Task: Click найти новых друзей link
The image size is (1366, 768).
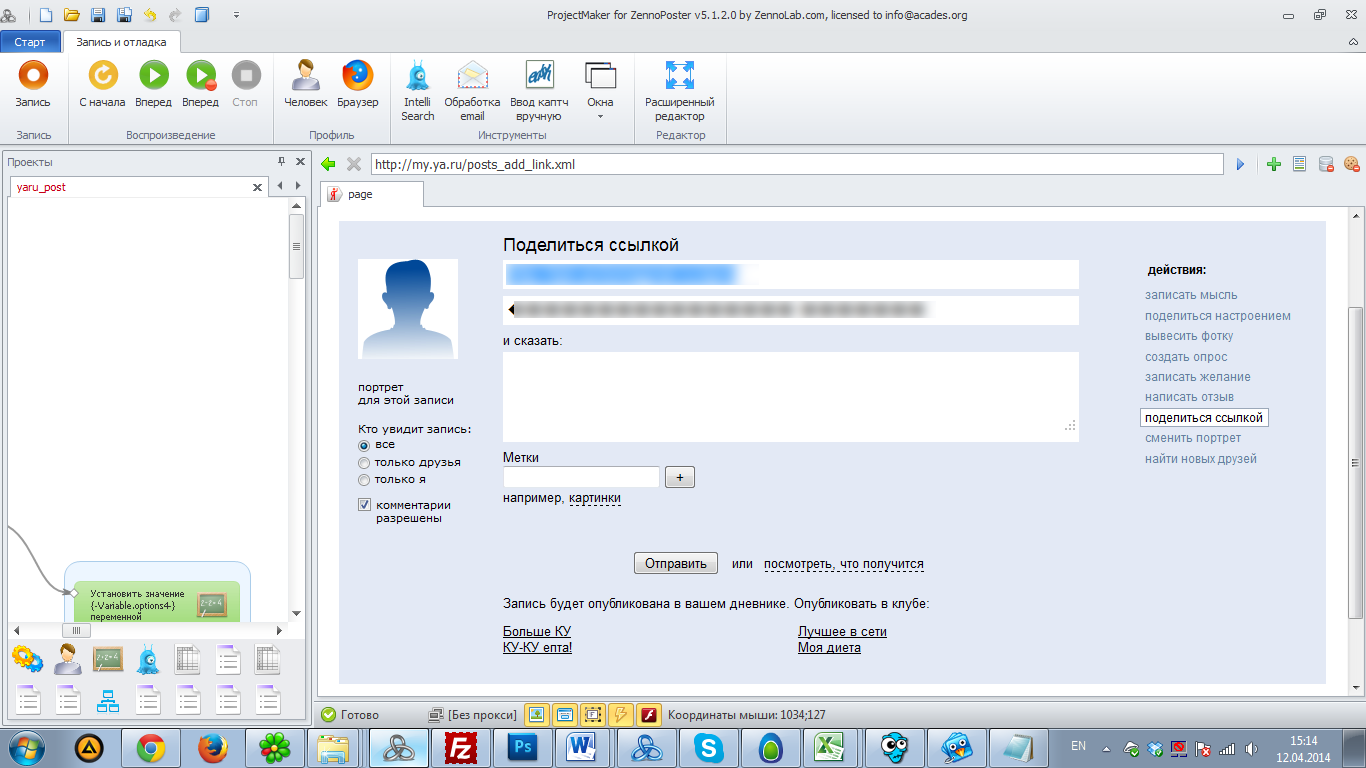Action: click(1201, 459)
